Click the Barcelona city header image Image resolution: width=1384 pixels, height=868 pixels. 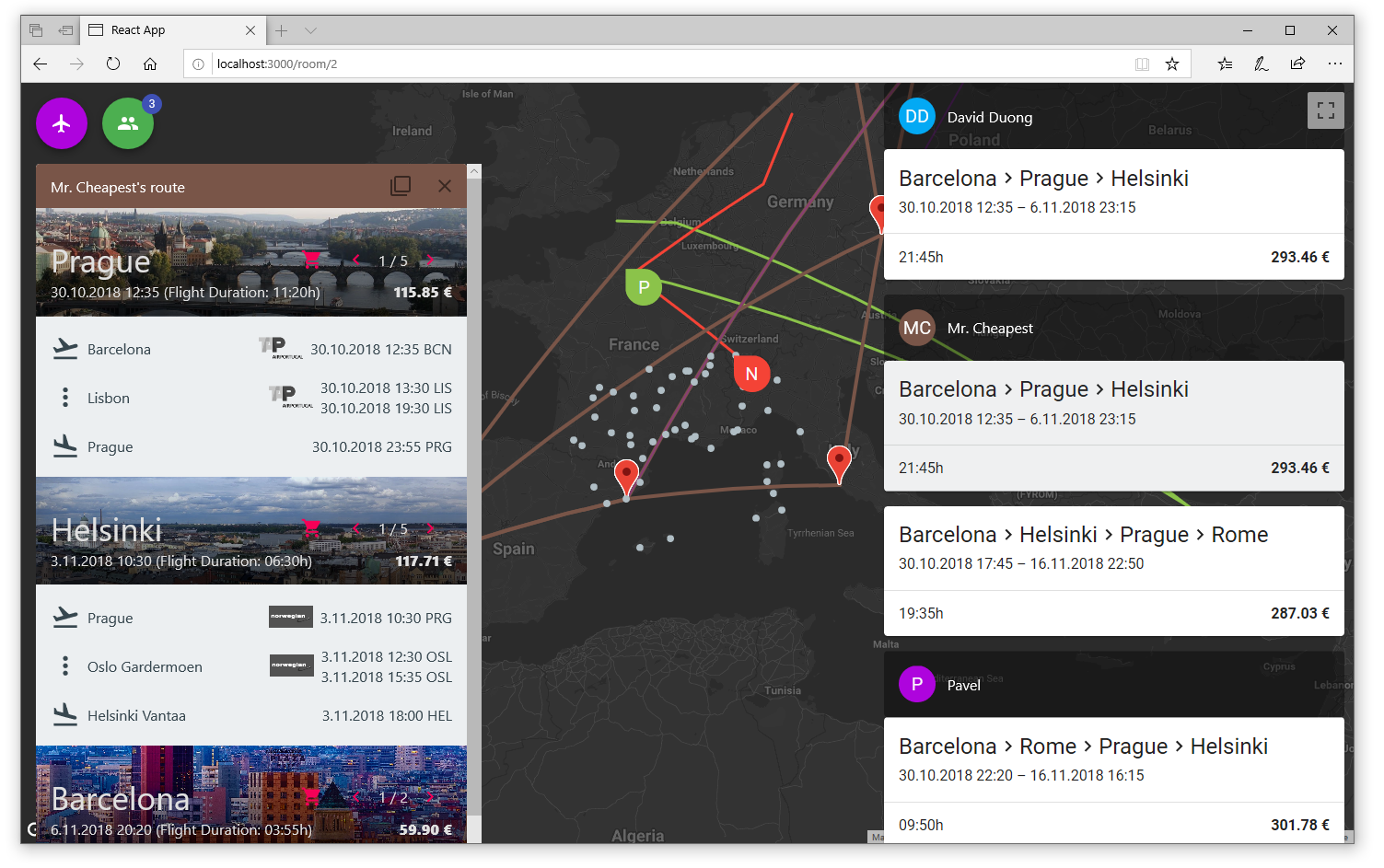251,794
